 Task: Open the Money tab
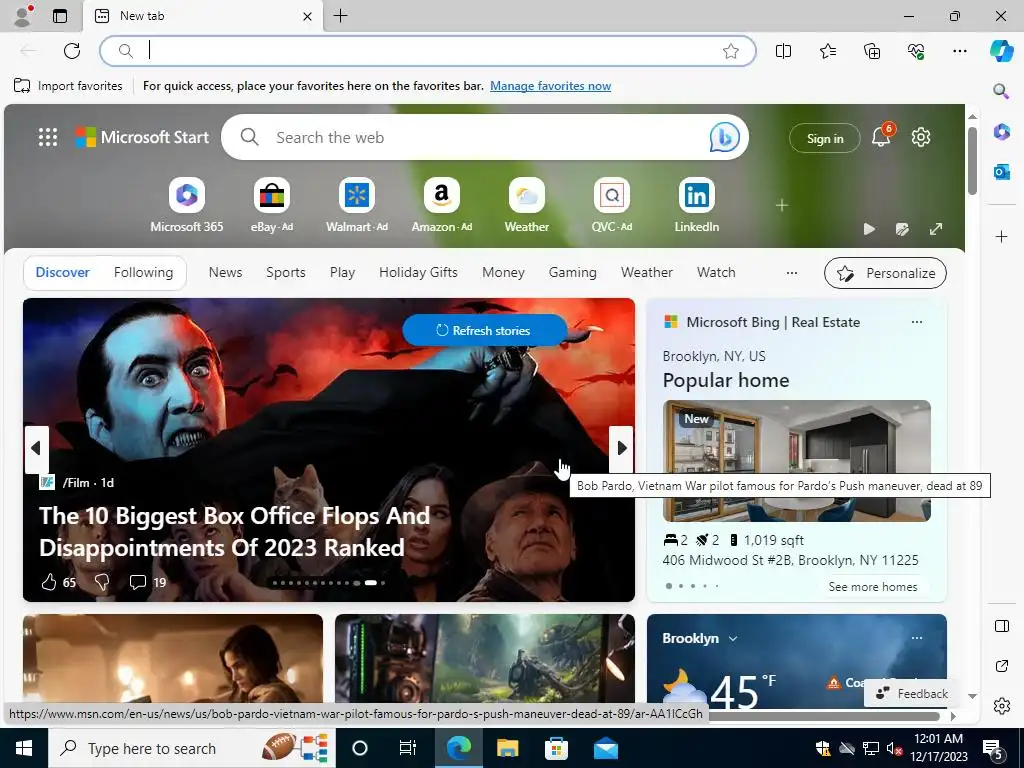coord(503,272)
